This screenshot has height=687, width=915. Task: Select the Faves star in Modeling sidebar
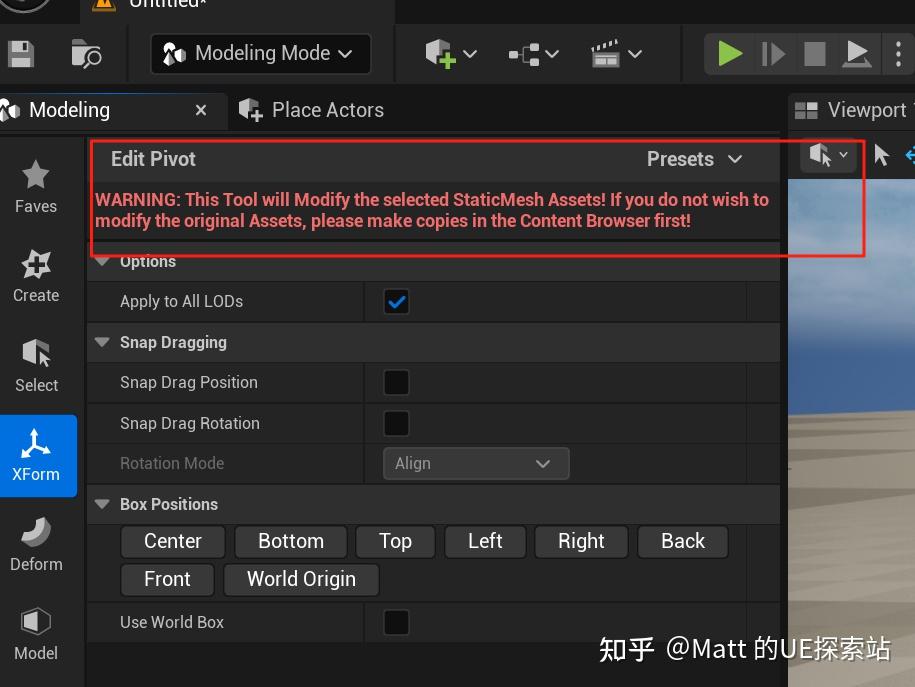click(x=36, y=185)
